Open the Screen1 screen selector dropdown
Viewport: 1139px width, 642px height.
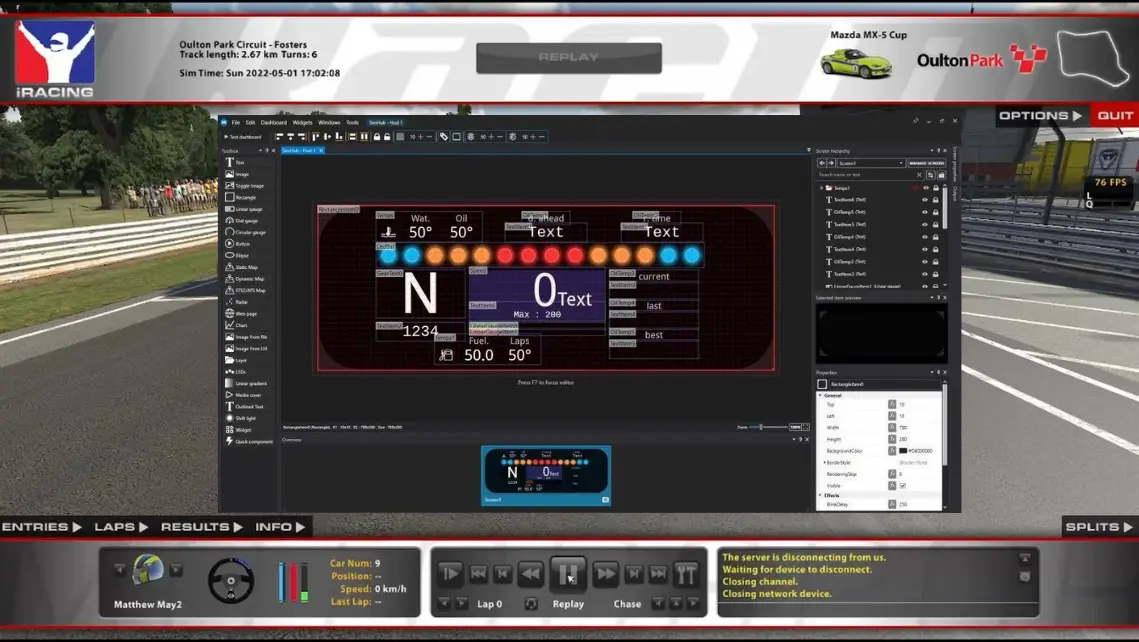(x=871, y=163)
